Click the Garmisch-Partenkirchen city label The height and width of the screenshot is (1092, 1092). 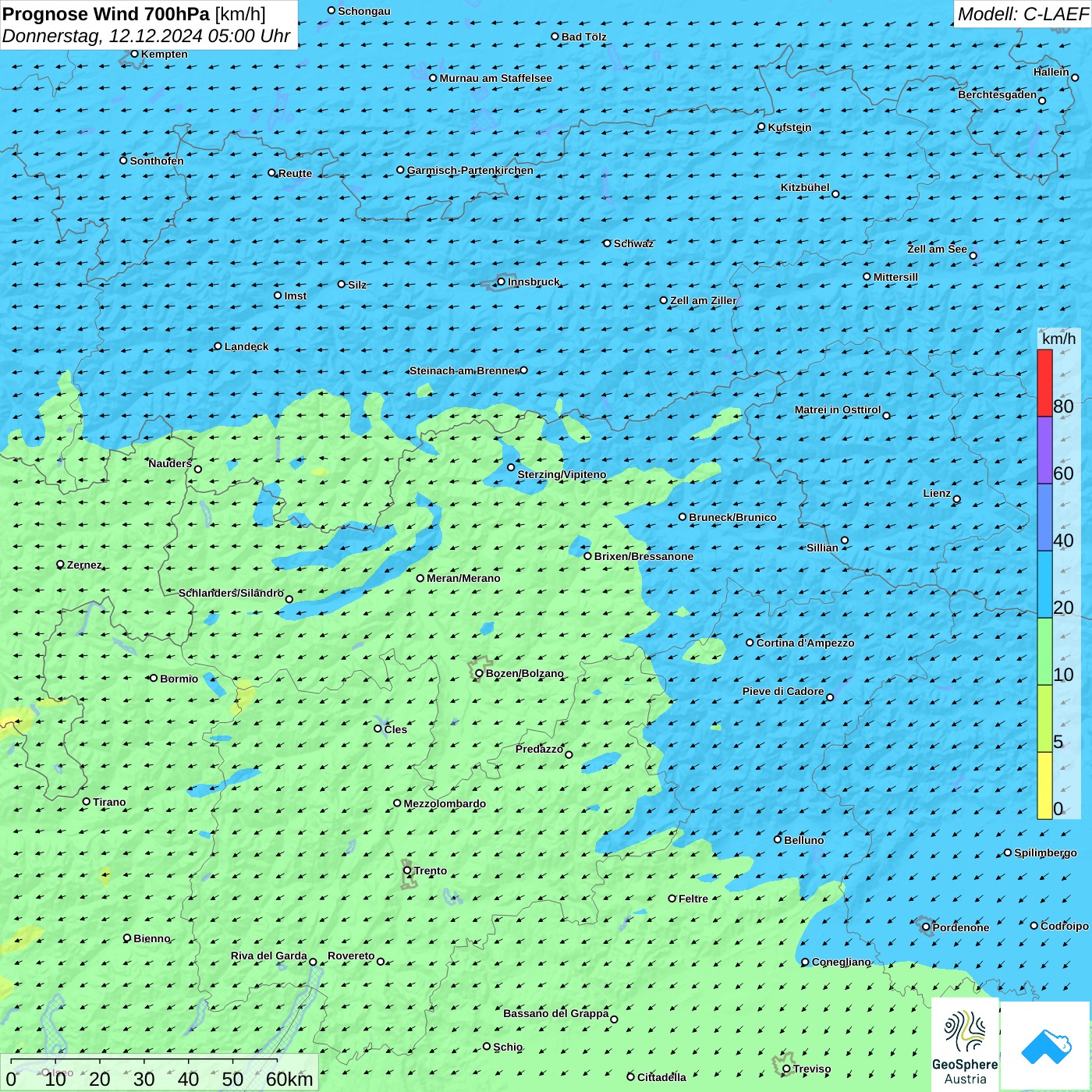coord(470,170)
